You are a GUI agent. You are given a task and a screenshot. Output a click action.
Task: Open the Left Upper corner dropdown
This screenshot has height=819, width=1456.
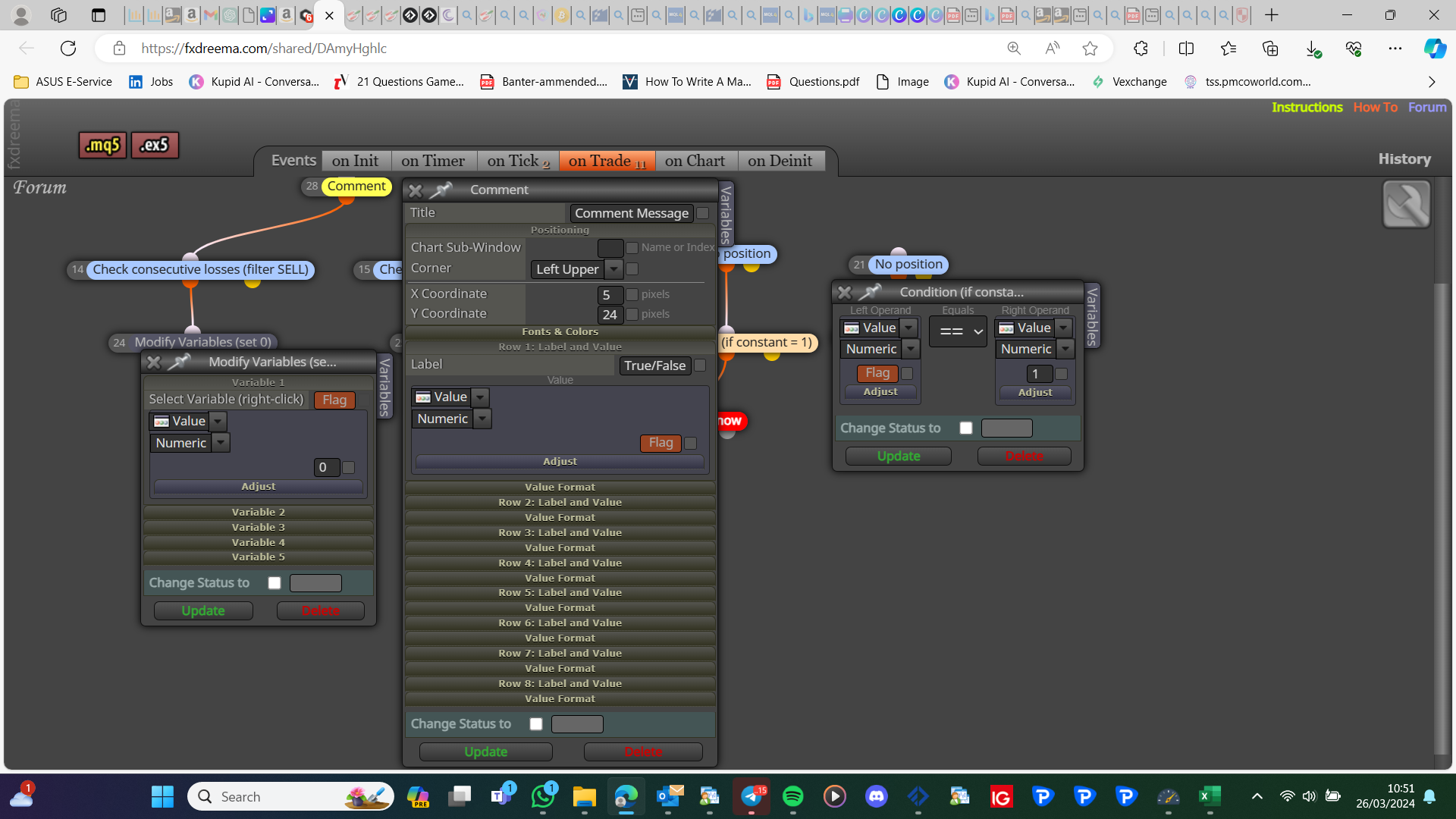pyautogui.click(x=614, y=269)
